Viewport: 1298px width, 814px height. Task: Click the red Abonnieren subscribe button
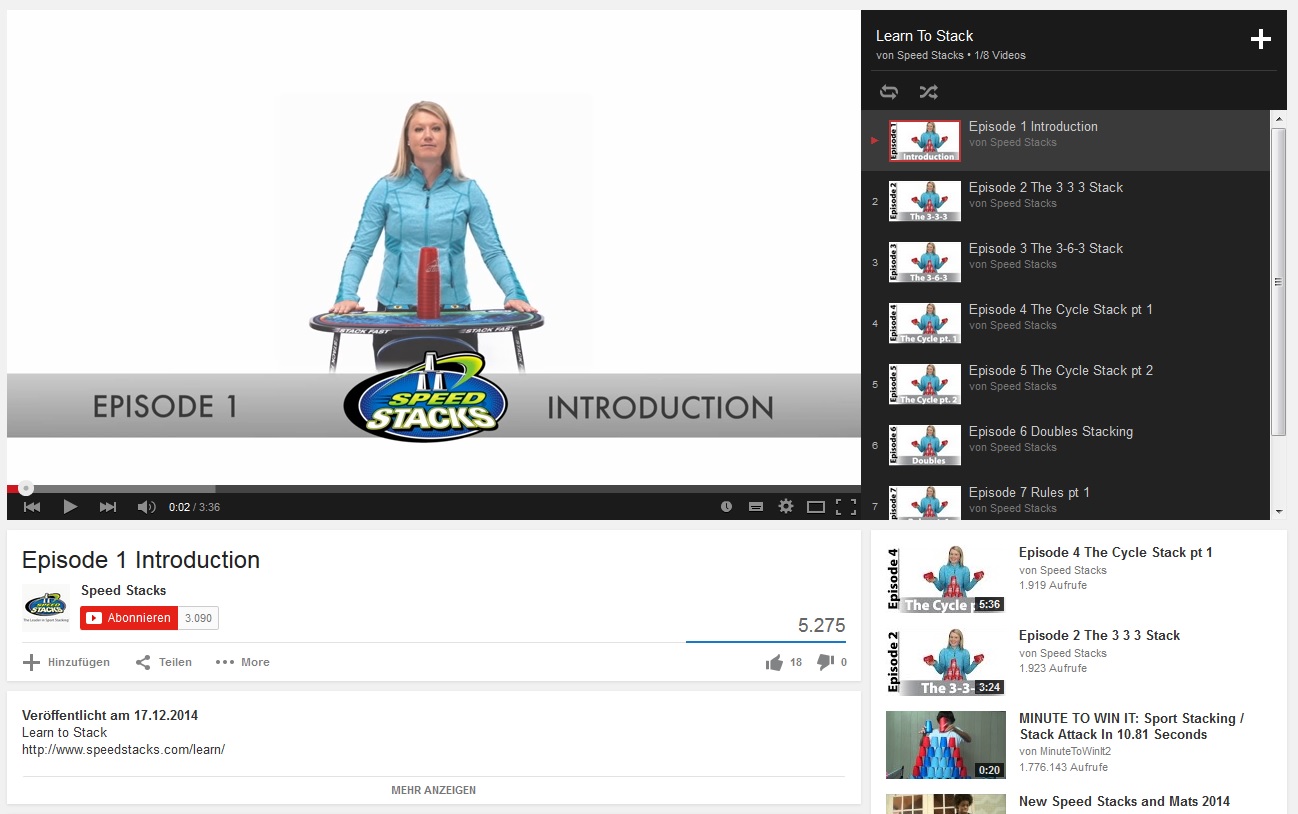[129, 618]
